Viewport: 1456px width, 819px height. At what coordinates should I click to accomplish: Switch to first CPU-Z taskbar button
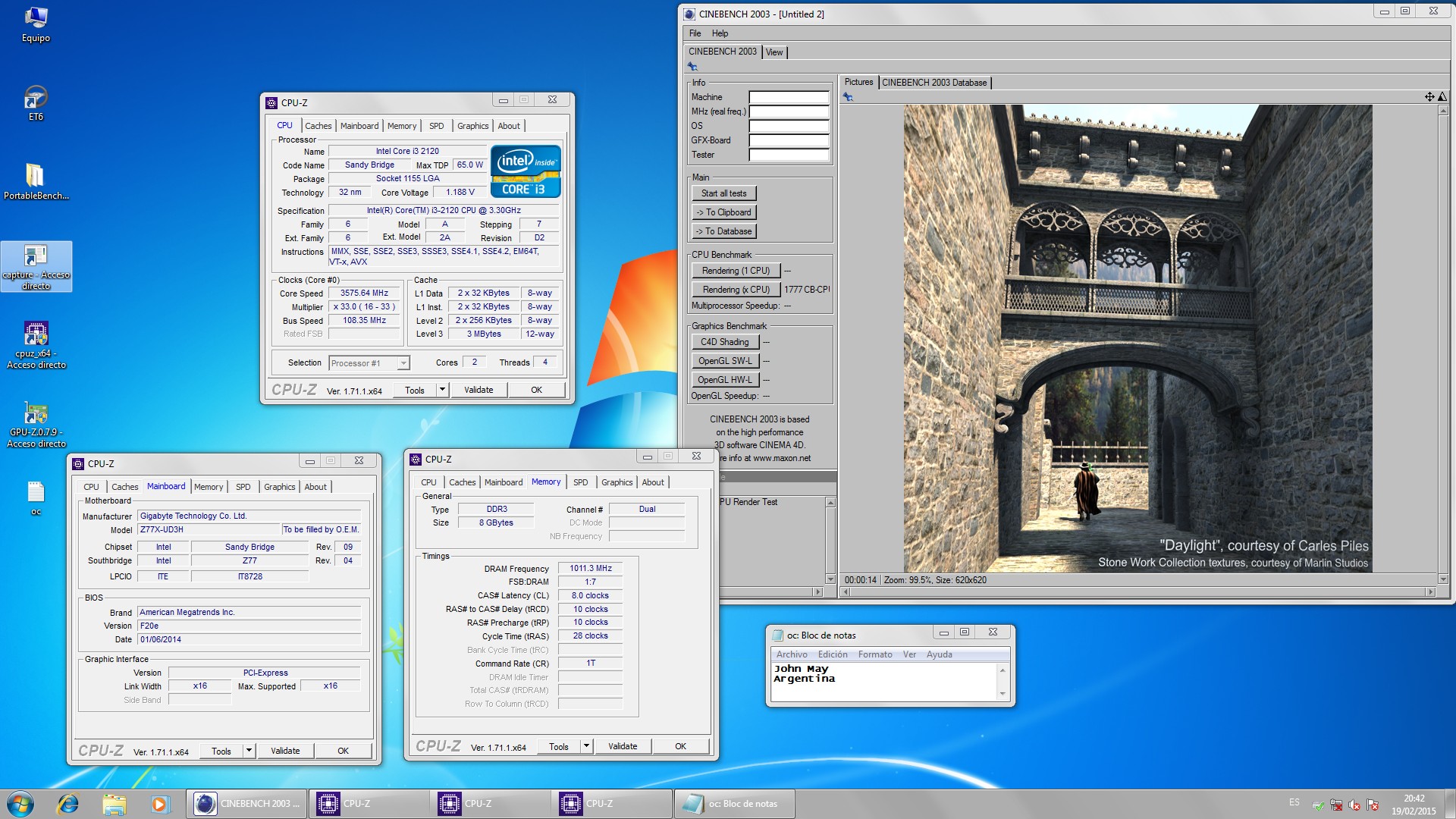369,804
